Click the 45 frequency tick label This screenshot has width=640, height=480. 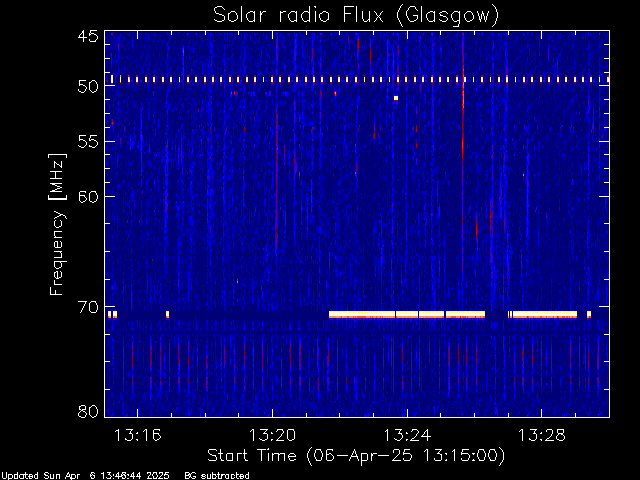tap(88, 36)
